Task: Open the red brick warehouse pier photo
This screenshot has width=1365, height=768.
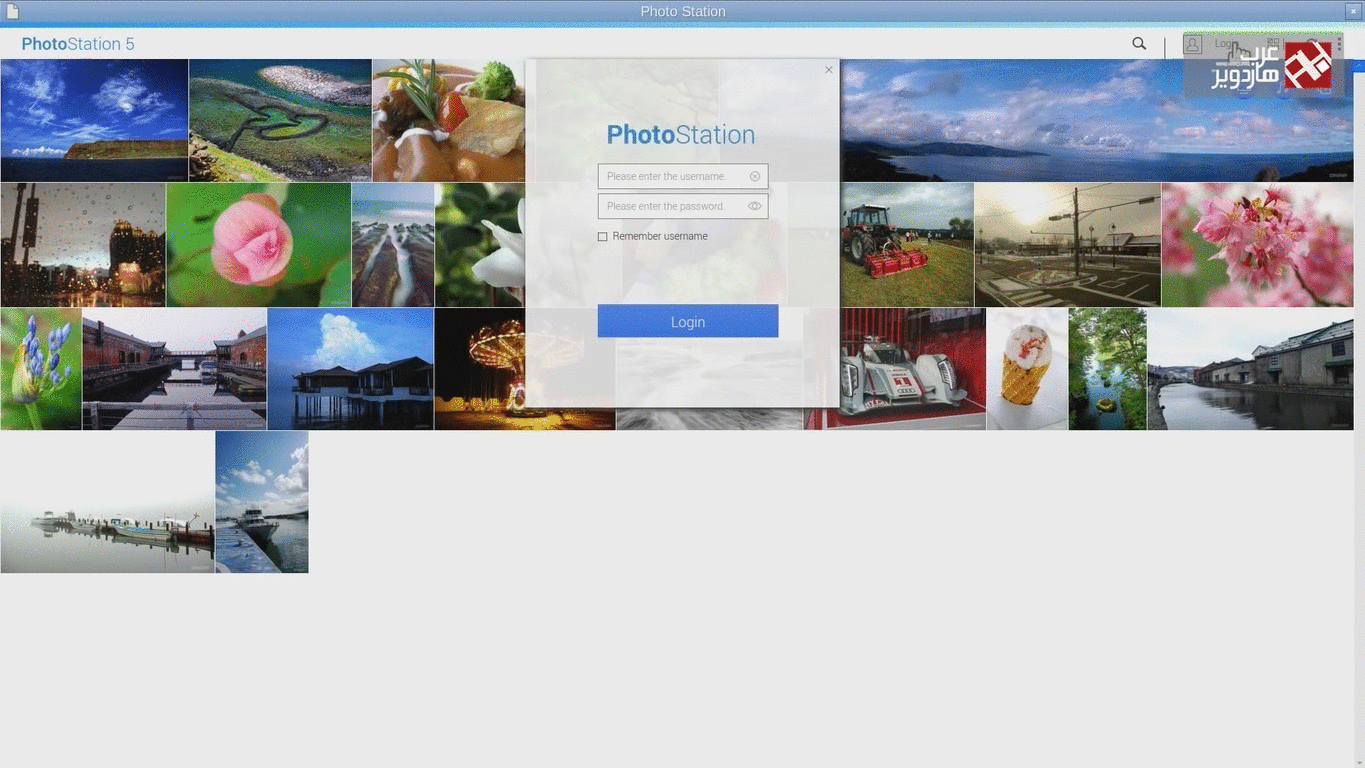Action: (x=174, y=369)
